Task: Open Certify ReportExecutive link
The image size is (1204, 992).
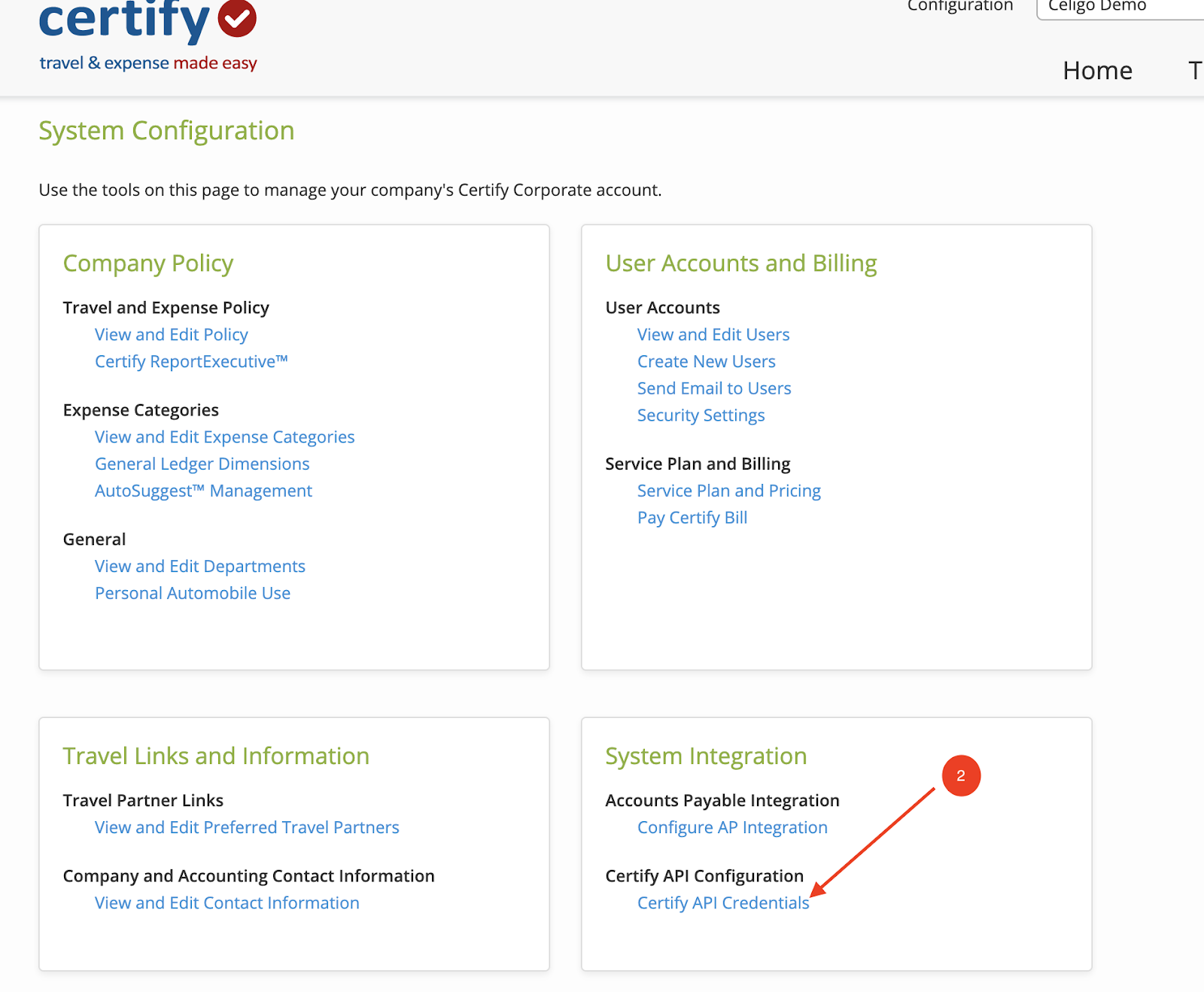Action: point(191,362)
